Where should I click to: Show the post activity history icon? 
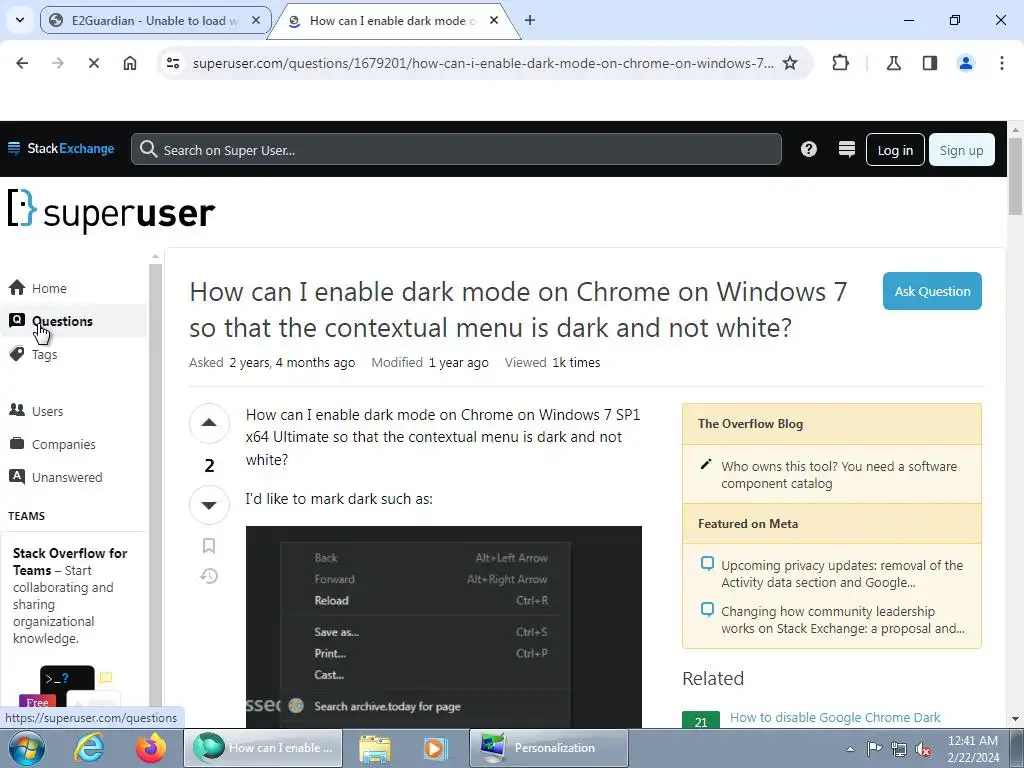[x=209, y=576]
